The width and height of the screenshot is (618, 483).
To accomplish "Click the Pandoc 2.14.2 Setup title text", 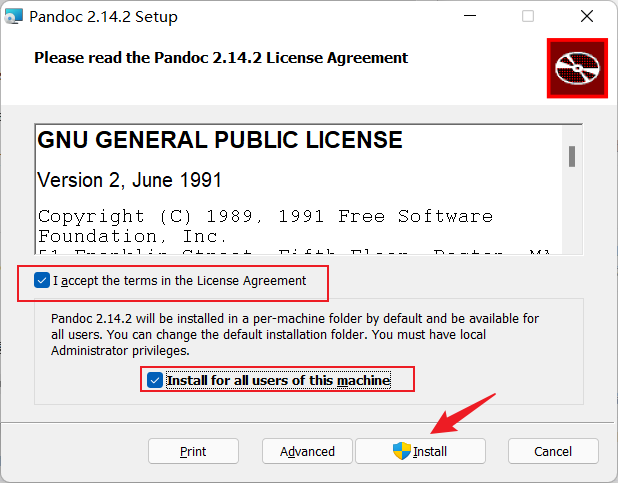I will pos(103,17).
